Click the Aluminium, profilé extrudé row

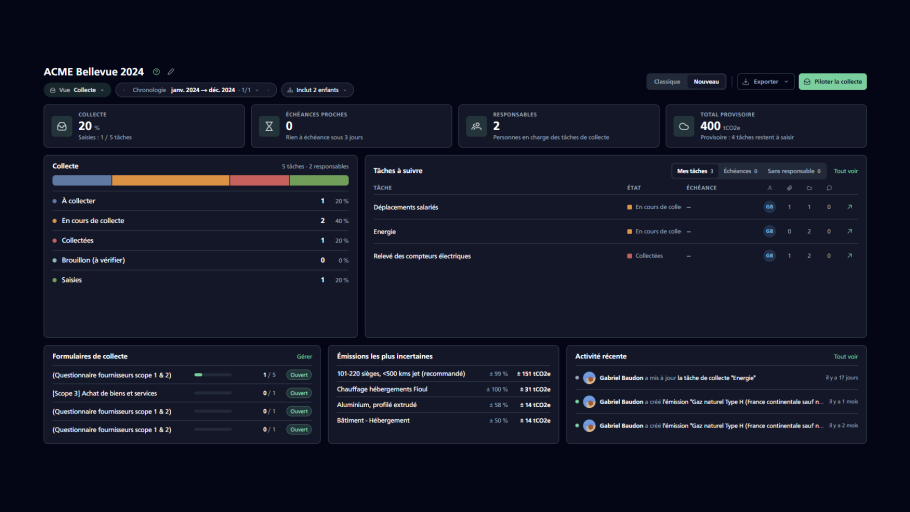pos(443,405)
